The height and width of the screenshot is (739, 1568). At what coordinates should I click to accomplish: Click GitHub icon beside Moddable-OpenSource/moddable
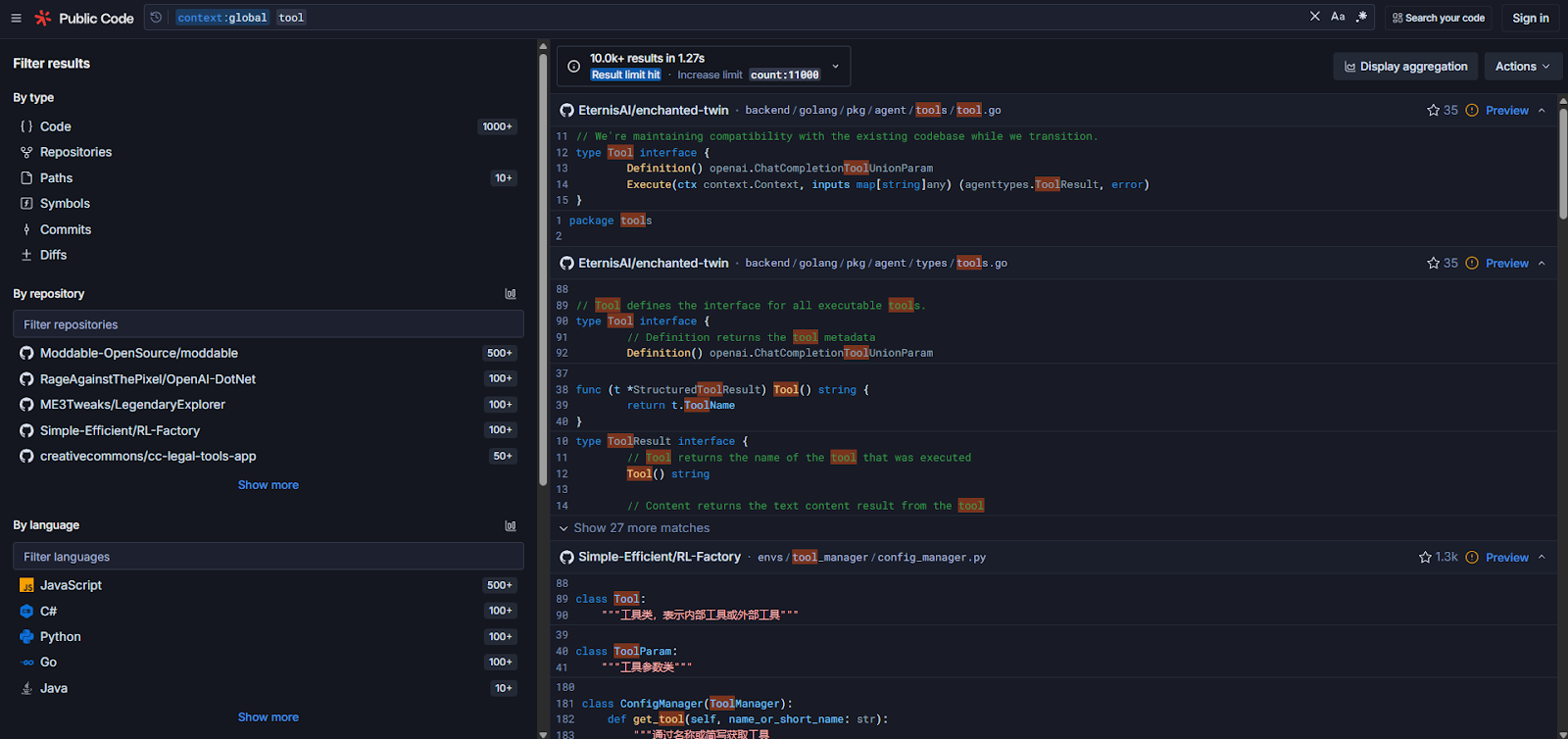26,353
